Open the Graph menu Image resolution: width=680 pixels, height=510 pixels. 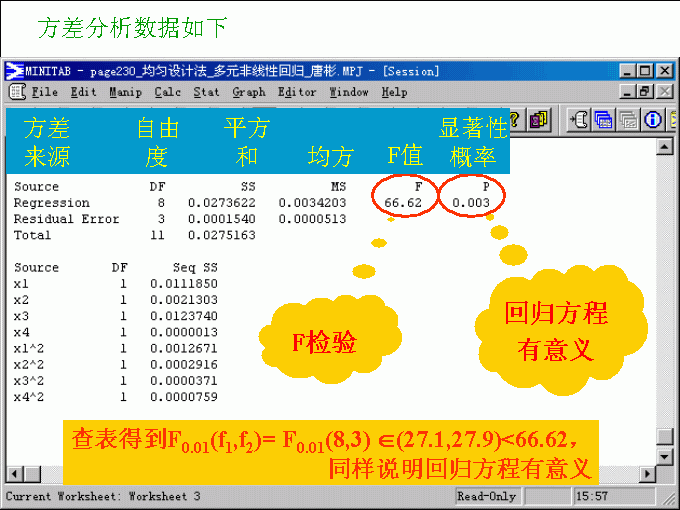249,92
